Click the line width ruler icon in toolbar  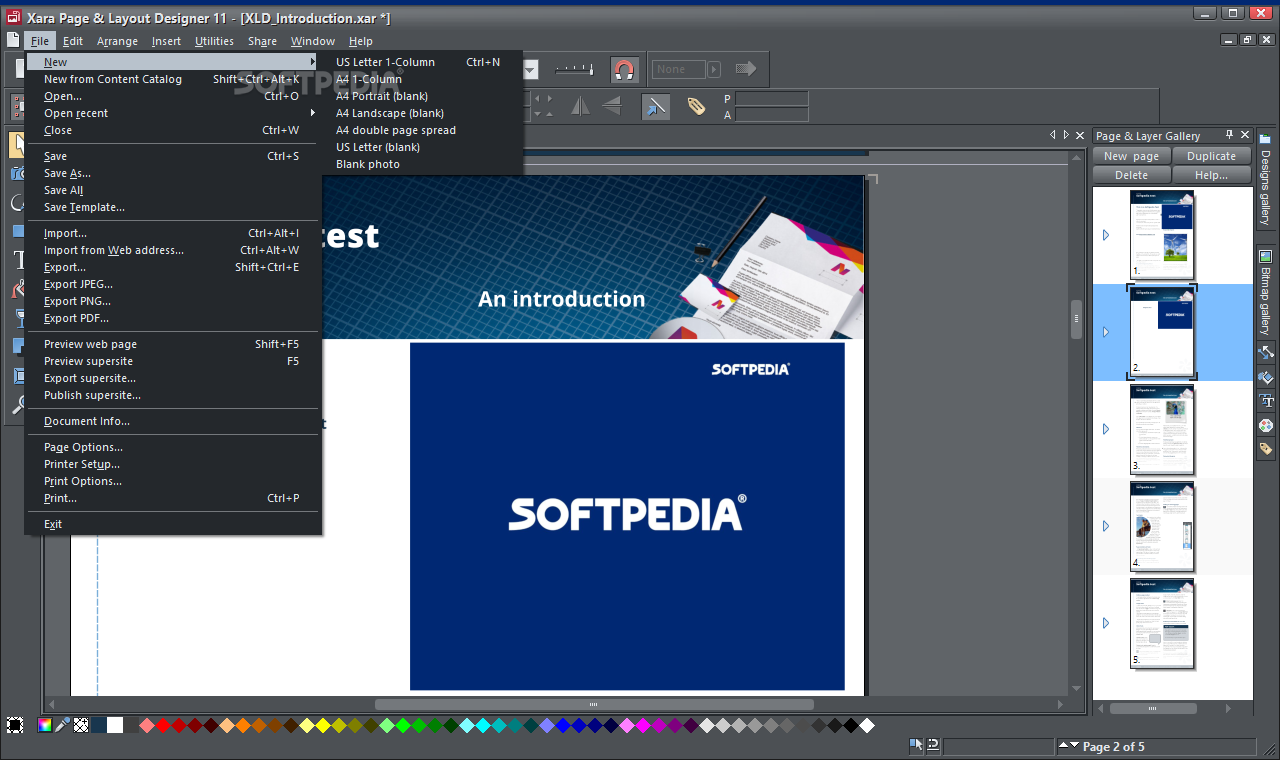[574, 69]
